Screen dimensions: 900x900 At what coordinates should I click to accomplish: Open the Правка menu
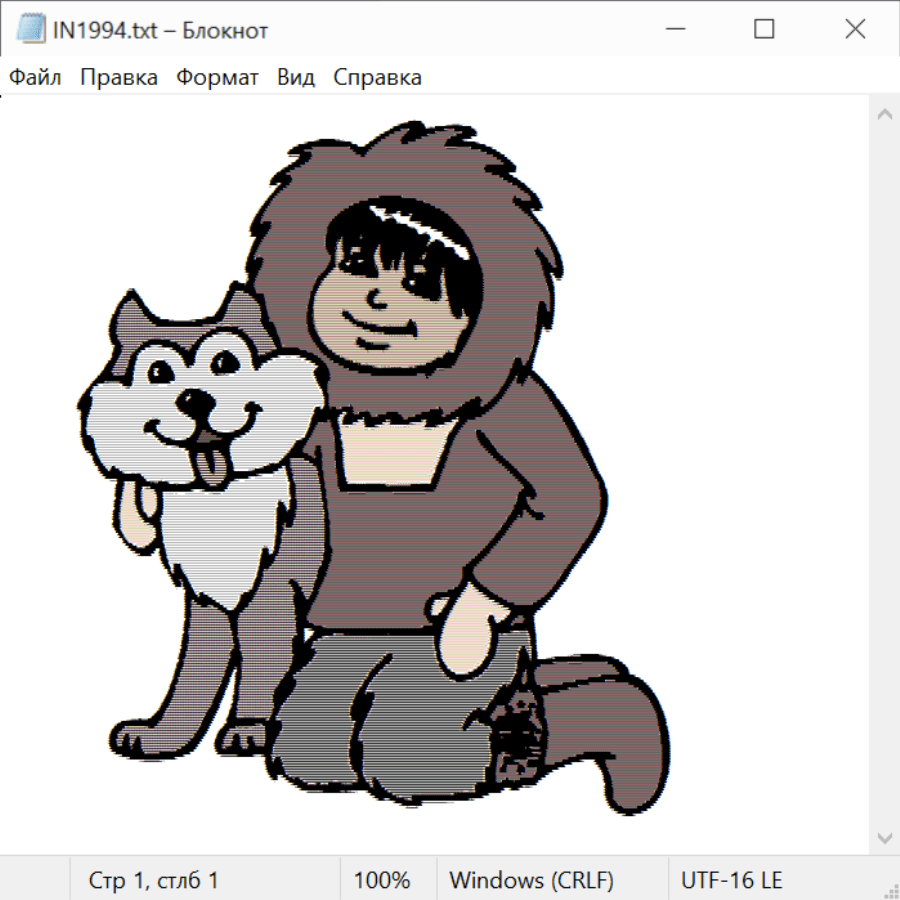pos(119,78)
